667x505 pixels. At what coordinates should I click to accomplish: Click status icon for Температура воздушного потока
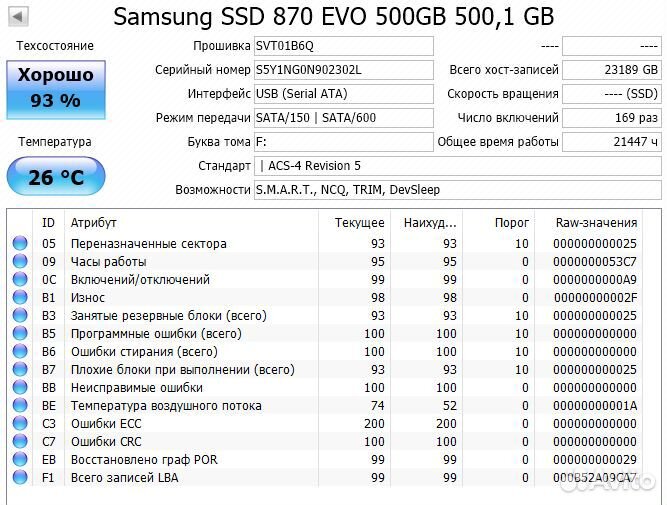click(x=20, y=405)
